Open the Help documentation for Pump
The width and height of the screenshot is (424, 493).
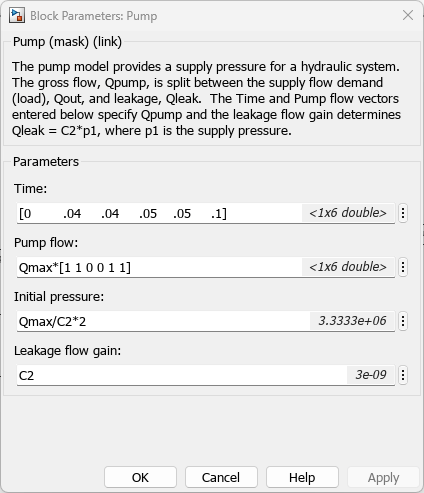tap(302, 477)
